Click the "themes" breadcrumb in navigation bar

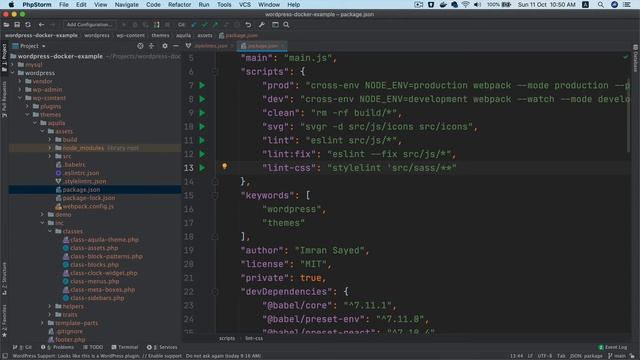point(160,36)
